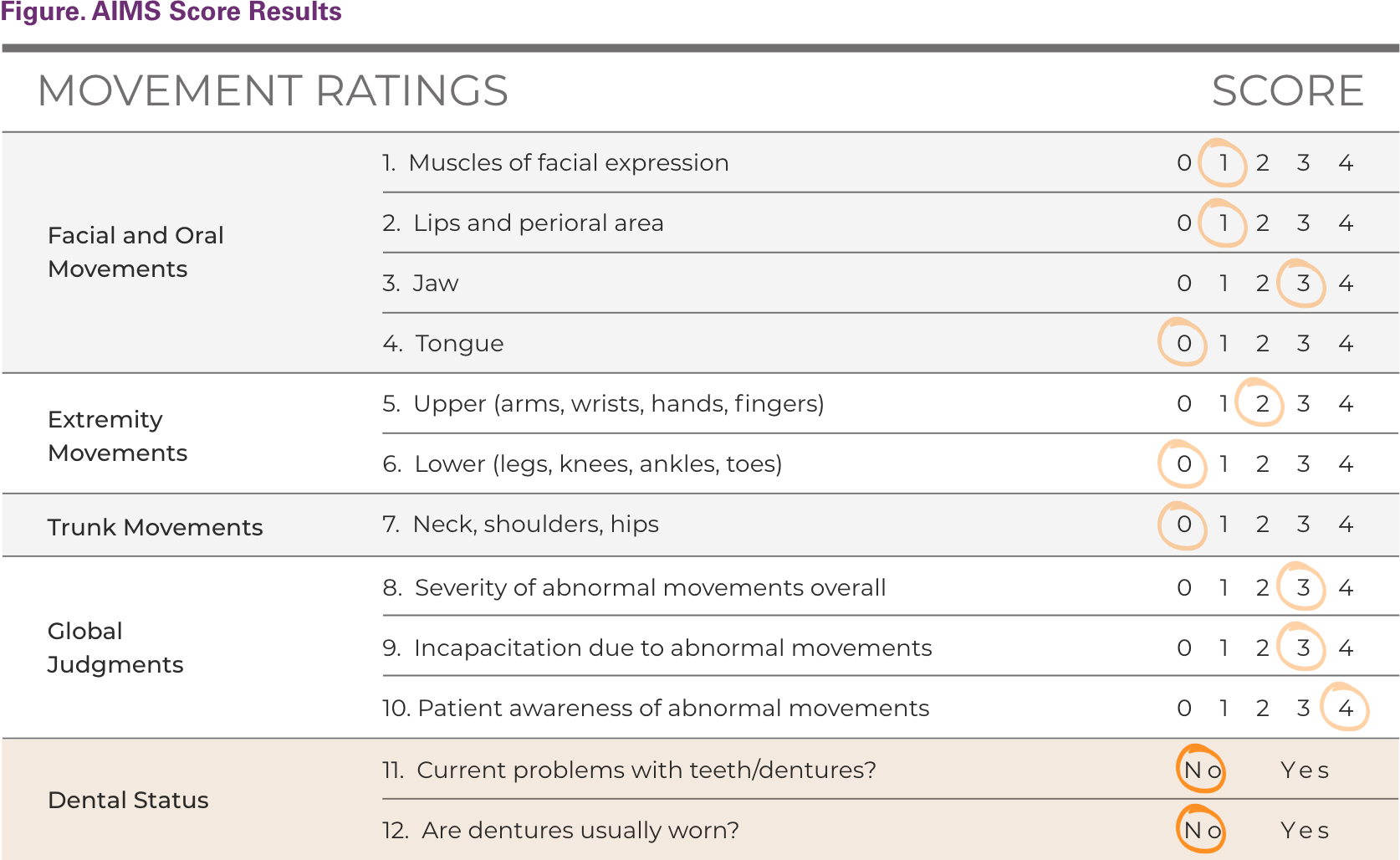This screenshot has height=860, width=1400.
Task: Pick Yes for dentures usually worn
Action: click(1304, 830)
